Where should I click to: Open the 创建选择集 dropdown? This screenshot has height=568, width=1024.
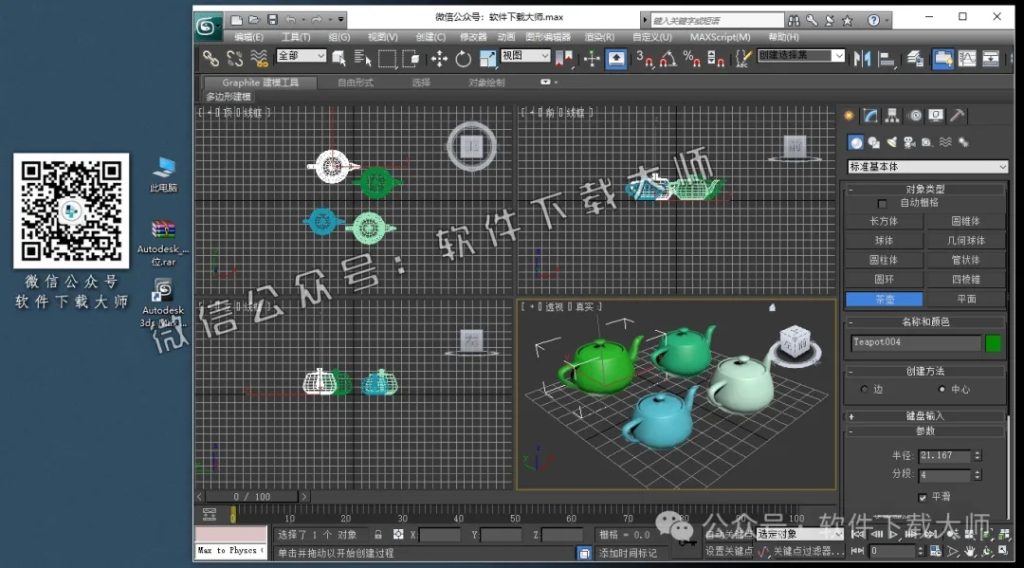coord(801,56)
